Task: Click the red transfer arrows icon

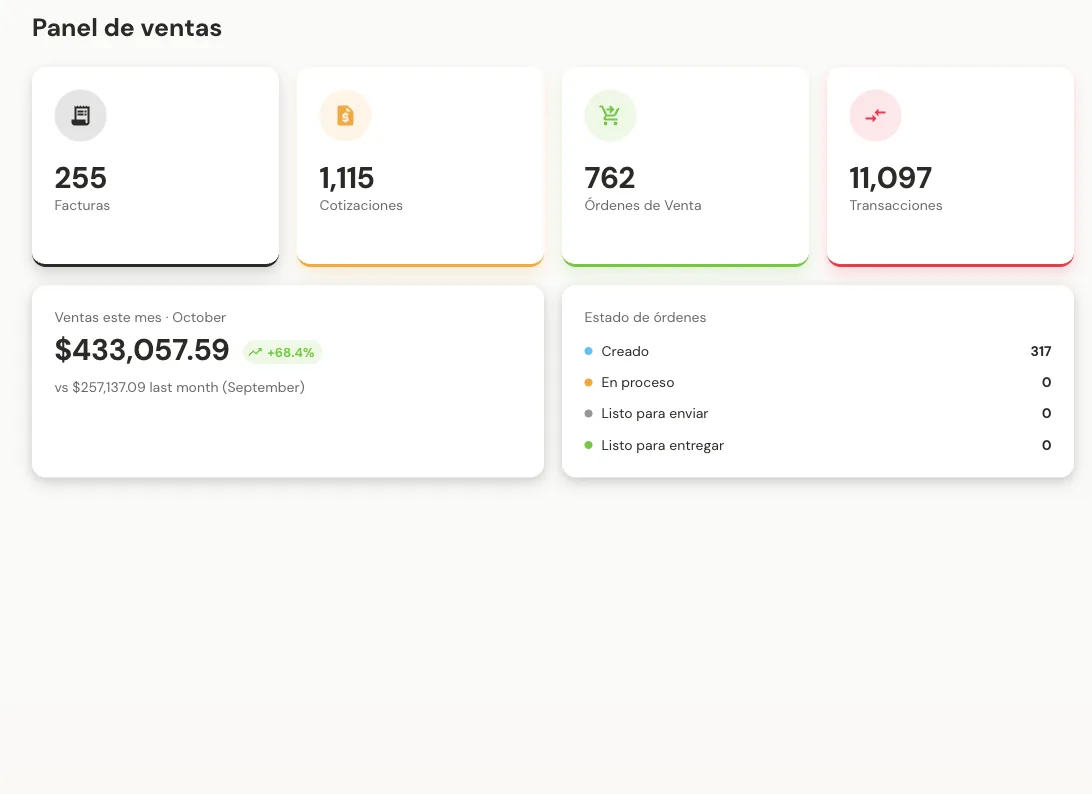Action: 875,116
